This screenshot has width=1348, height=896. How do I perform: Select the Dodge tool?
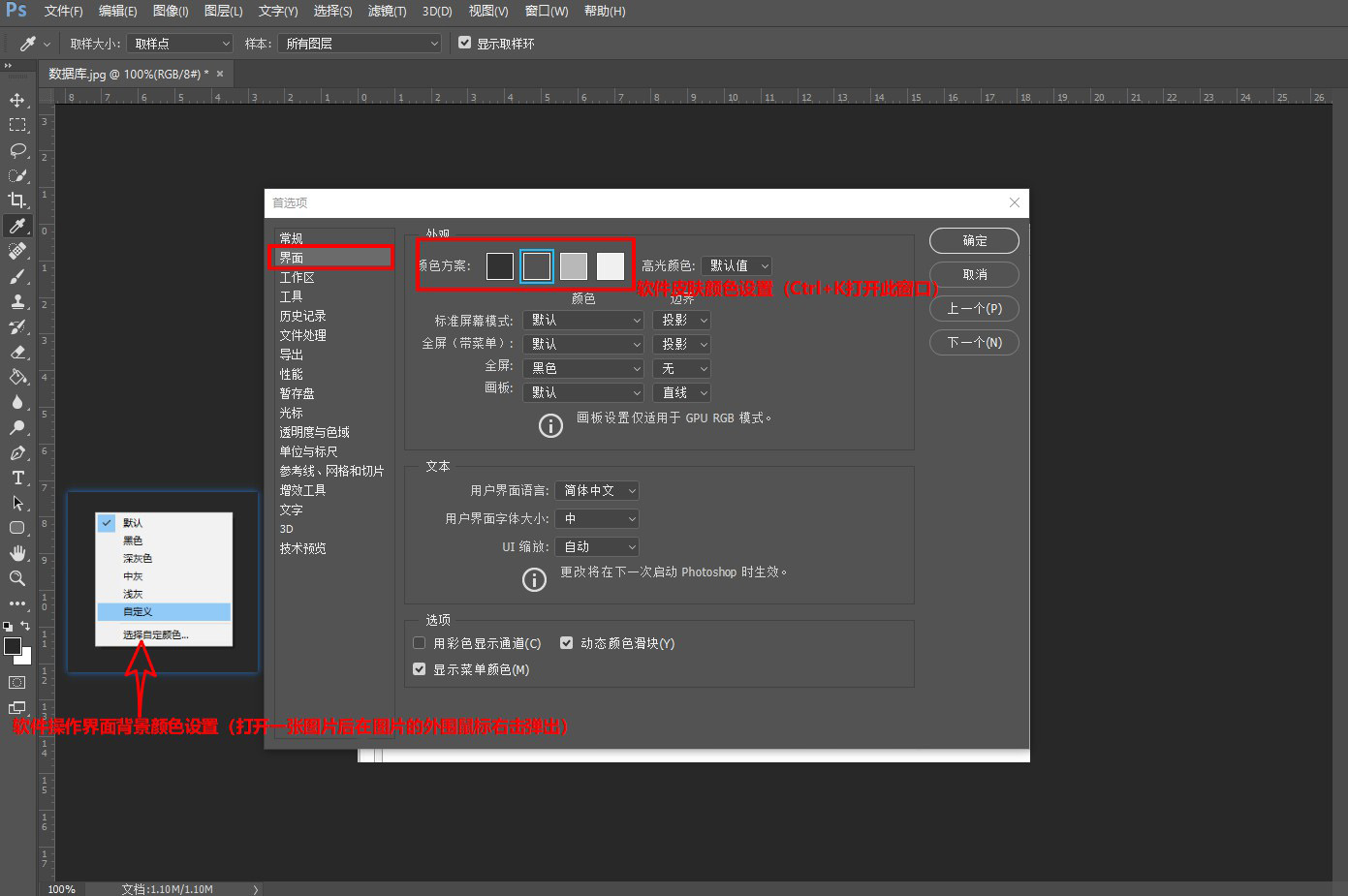[x=17, y=427]
